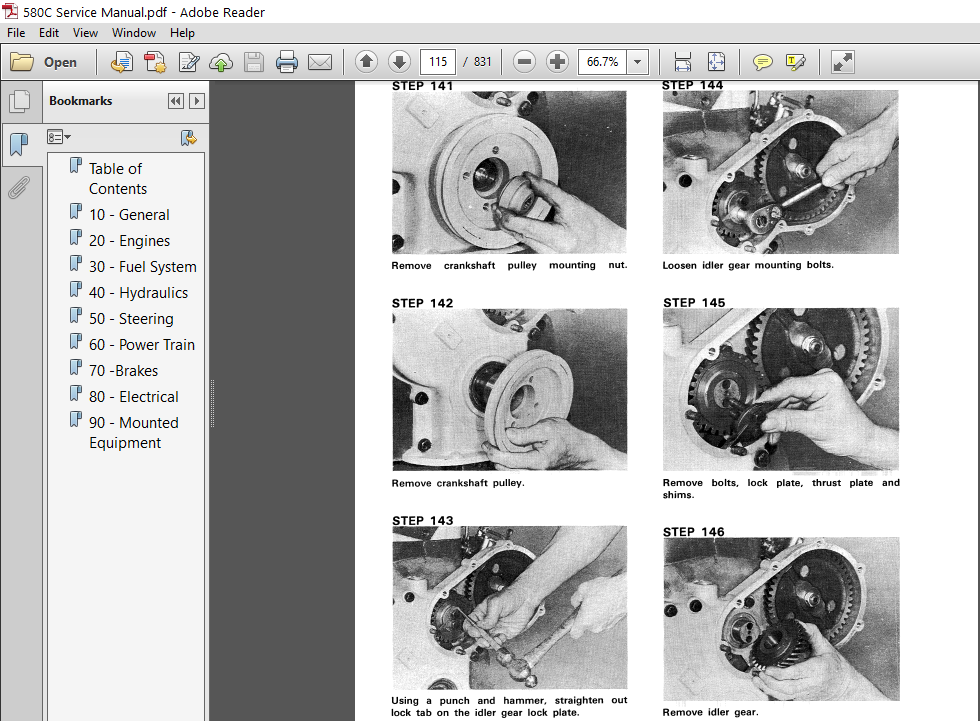The width and height of the screenshot is (980, 721).
Task: Click the email envelope icon
Action: pos(320,62)
